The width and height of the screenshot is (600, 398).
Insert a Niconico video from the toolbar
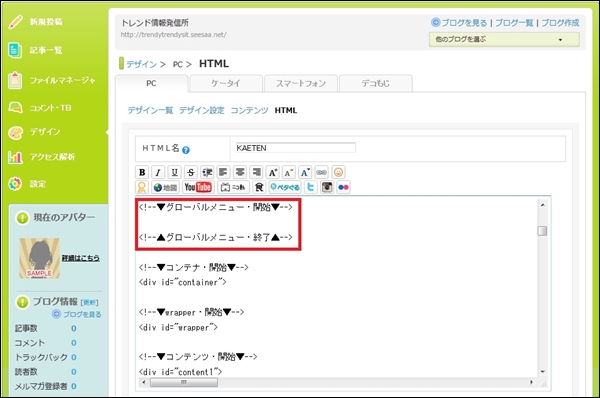(233, 187)
